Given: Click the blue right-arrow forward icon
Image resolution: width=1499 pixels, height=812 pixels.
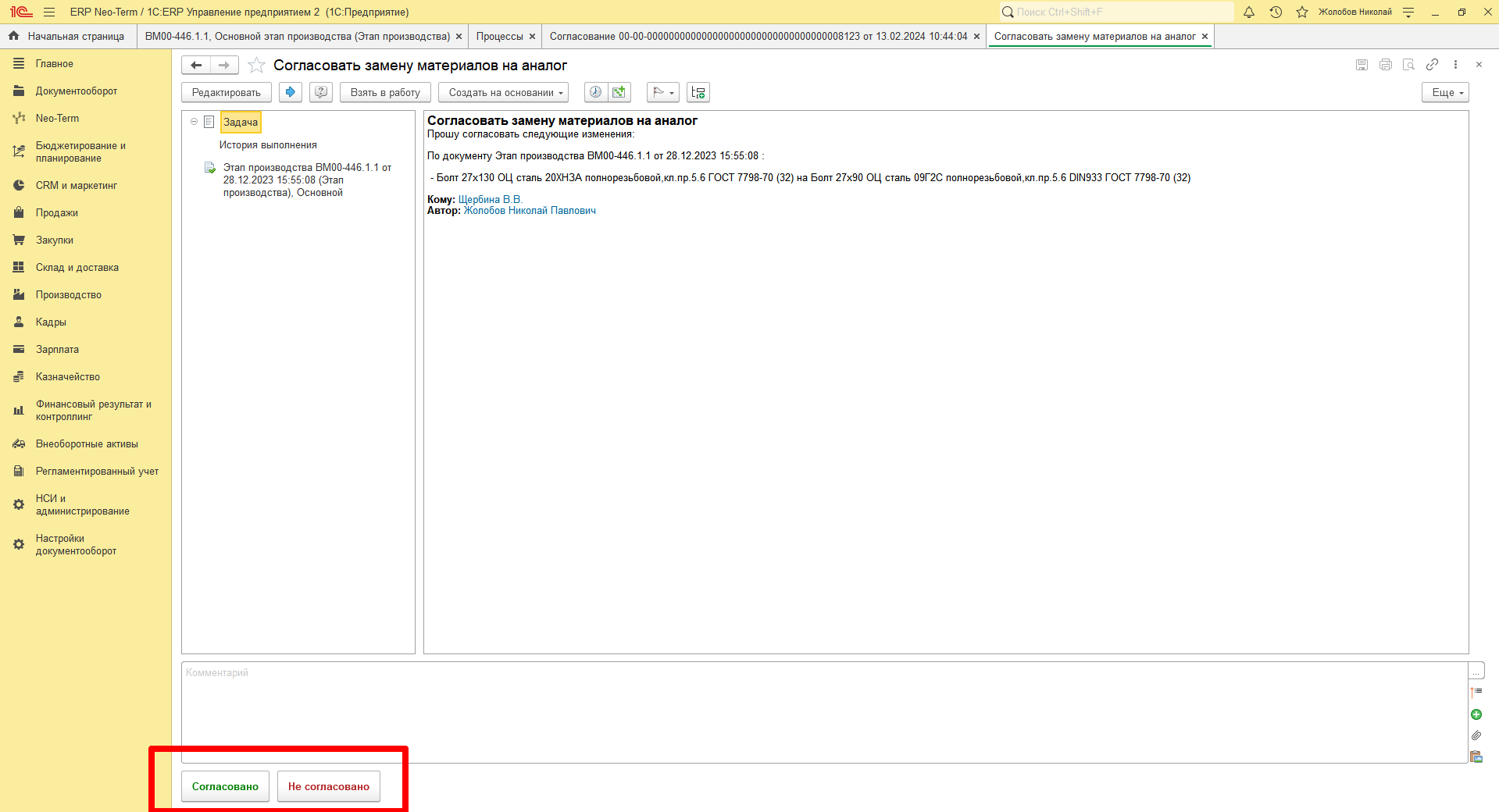Looking at the screenshot, I should (x=291, y=92).
